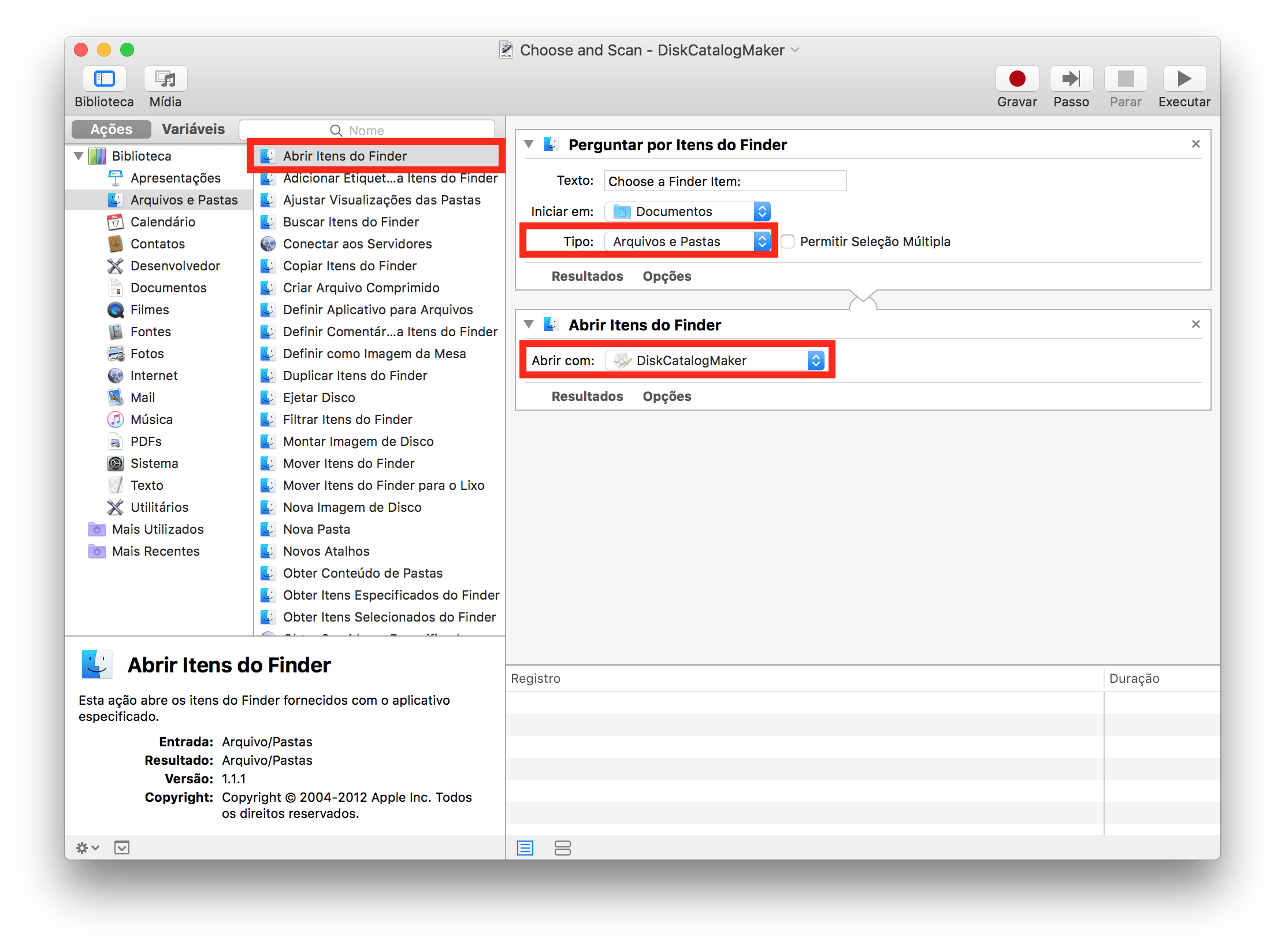Select the Calendário category icon
Screen dimensions: 1285x952
point(116,222)
